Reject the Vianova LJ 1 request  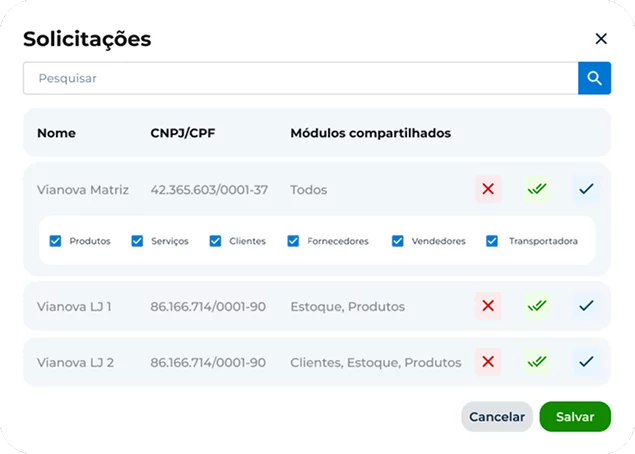pos(488,306)
